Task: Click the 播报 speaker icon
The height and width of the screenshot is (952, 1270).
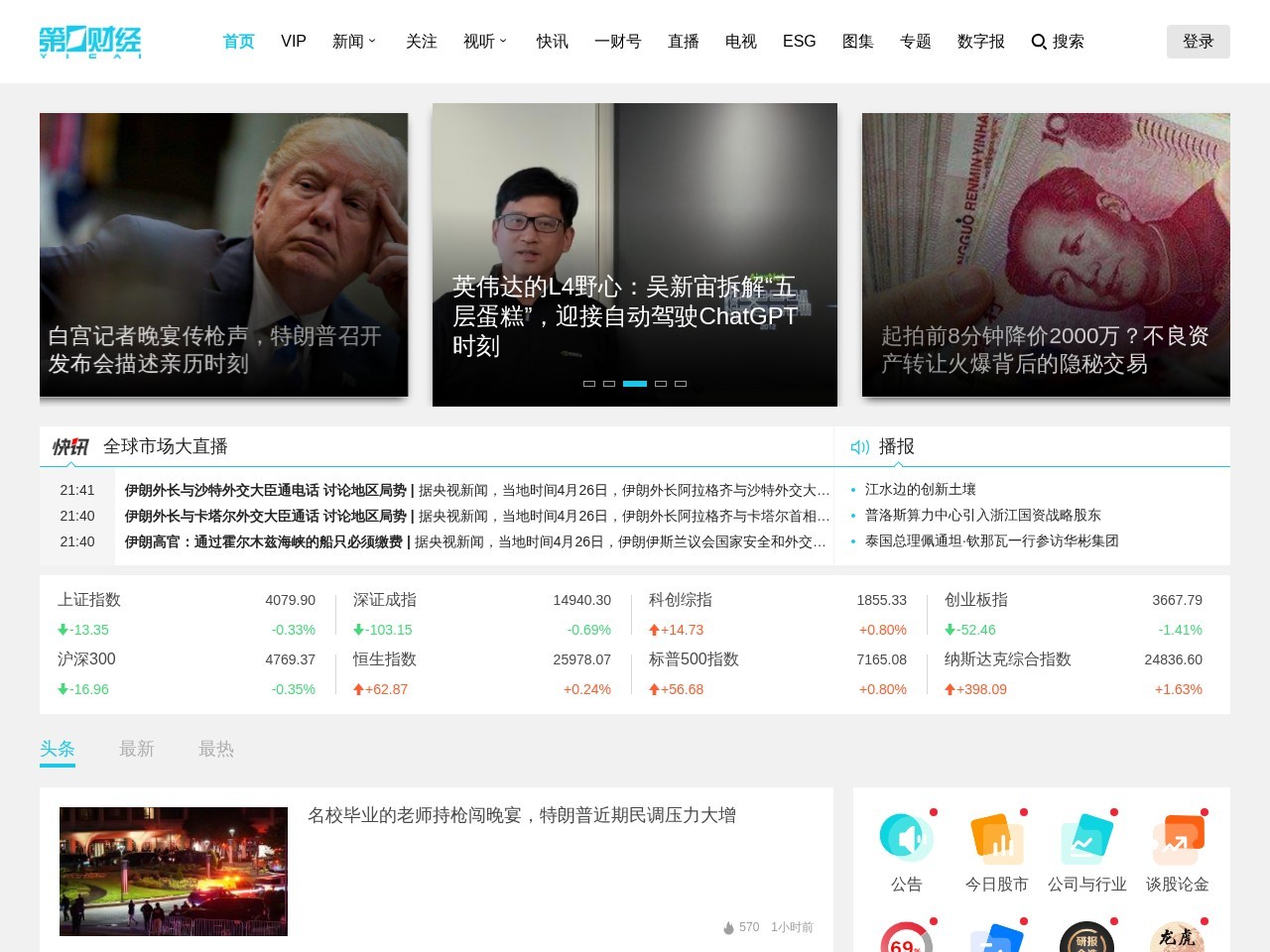Action: [x=859, y=446]
